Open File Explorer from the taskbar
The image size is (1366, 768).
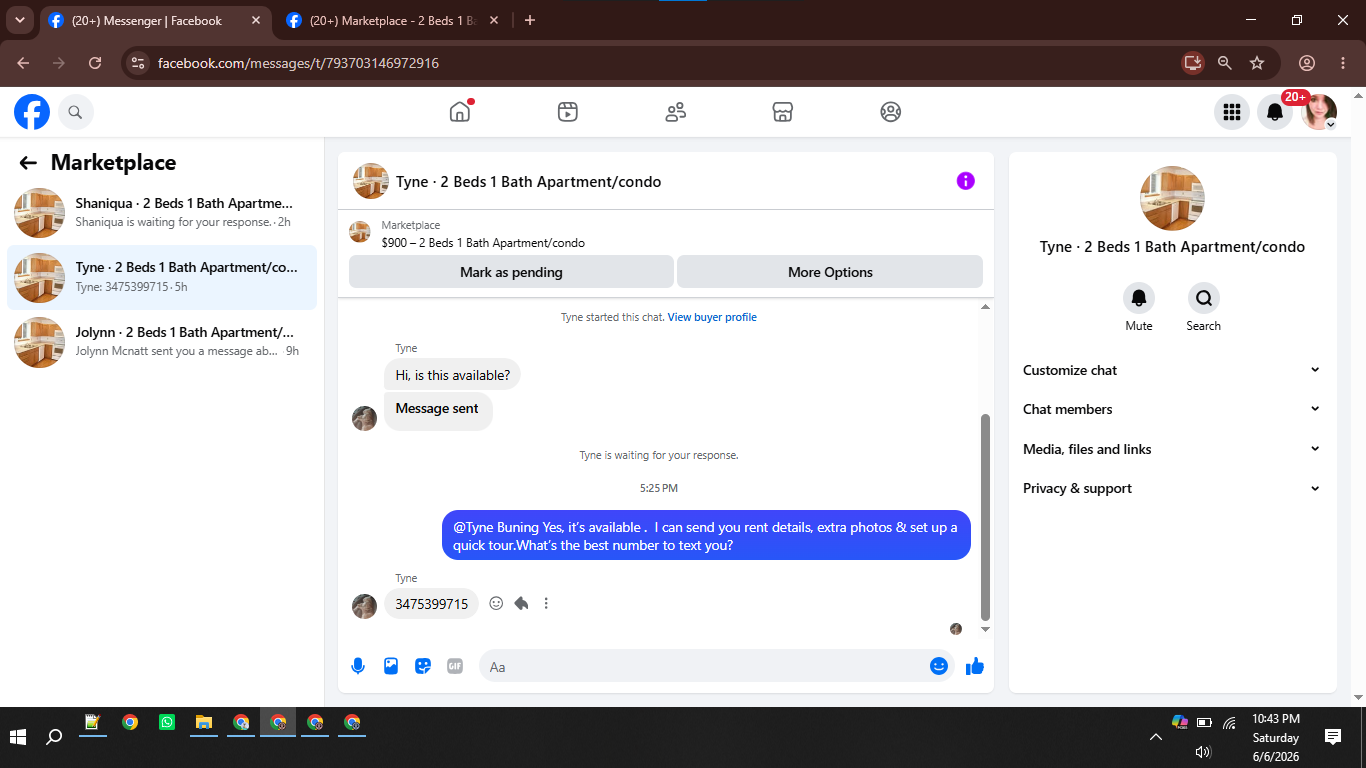(203, 722)
